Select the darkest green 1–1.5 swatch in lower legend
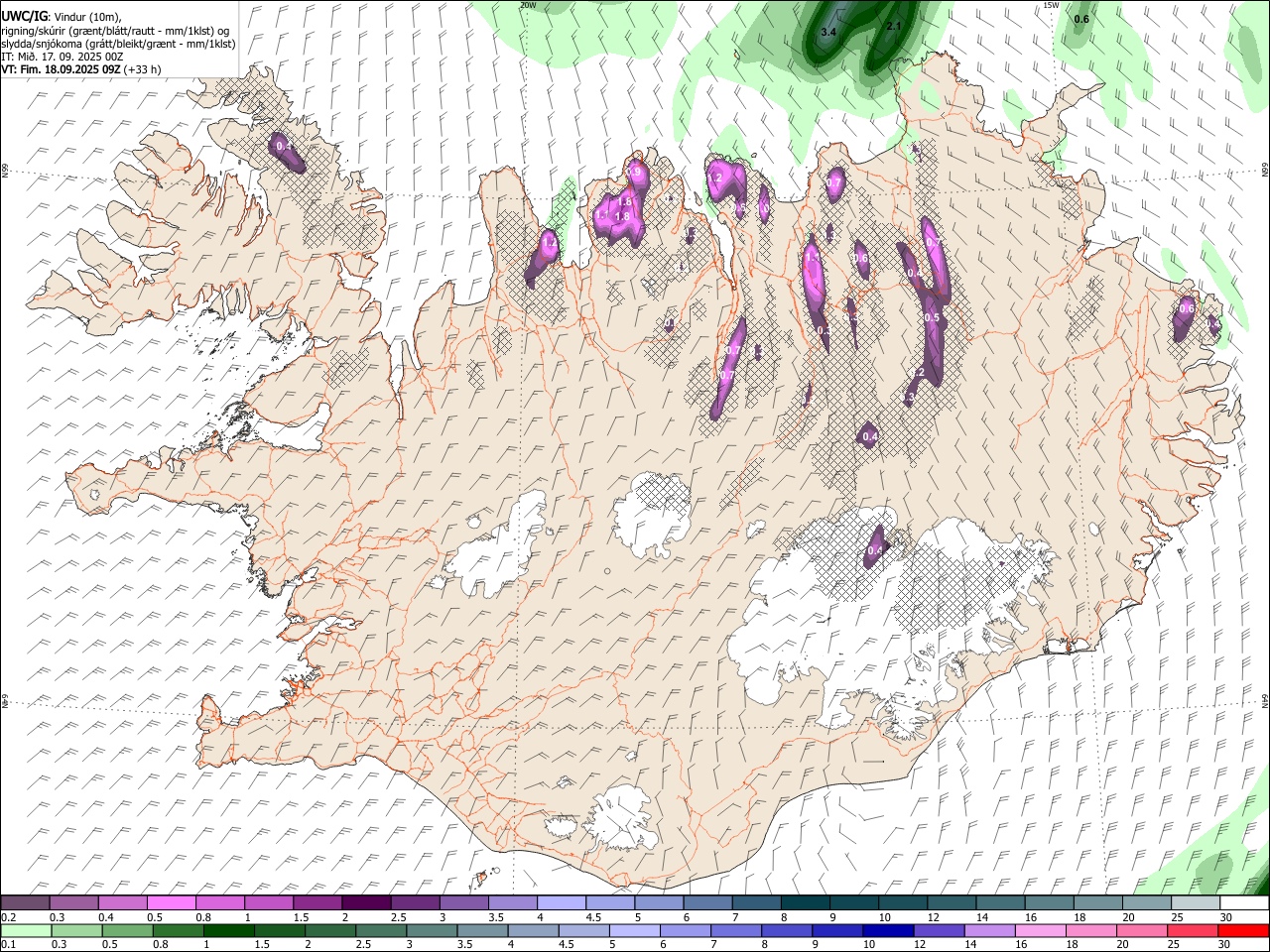 point(229,931)
